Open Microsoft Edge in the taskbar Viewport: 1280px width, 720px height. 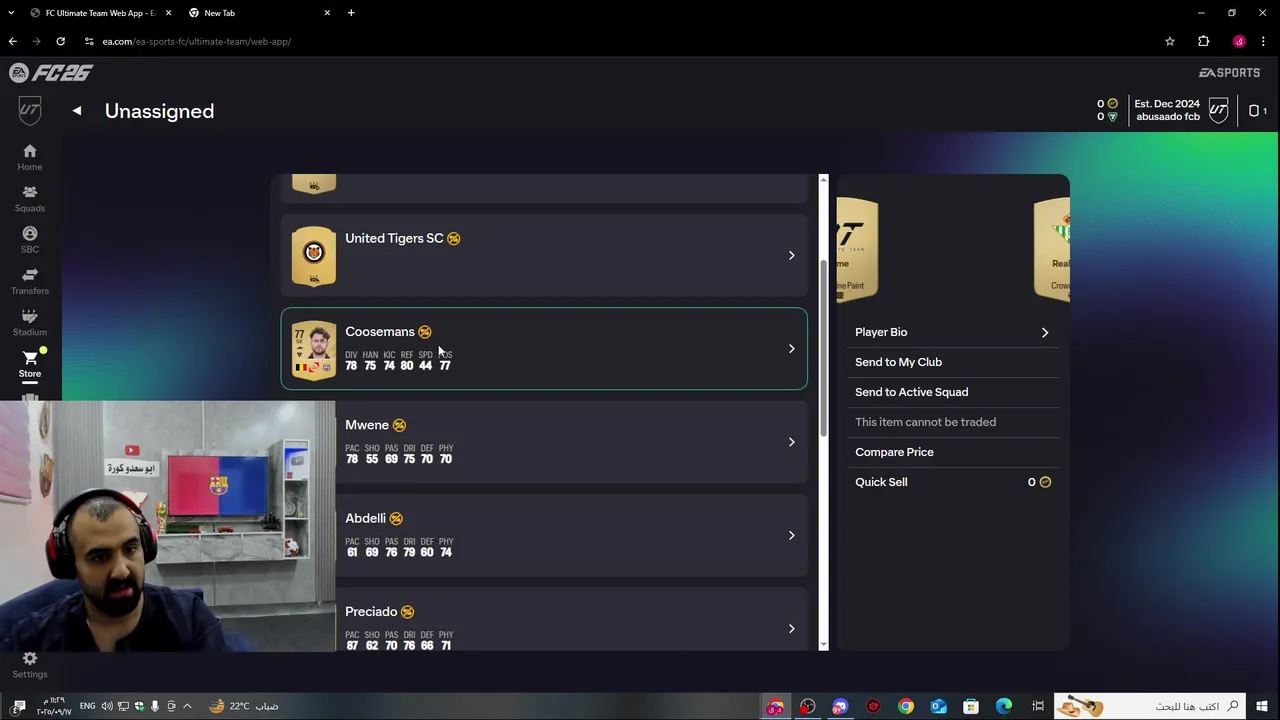click(1003, 706)
